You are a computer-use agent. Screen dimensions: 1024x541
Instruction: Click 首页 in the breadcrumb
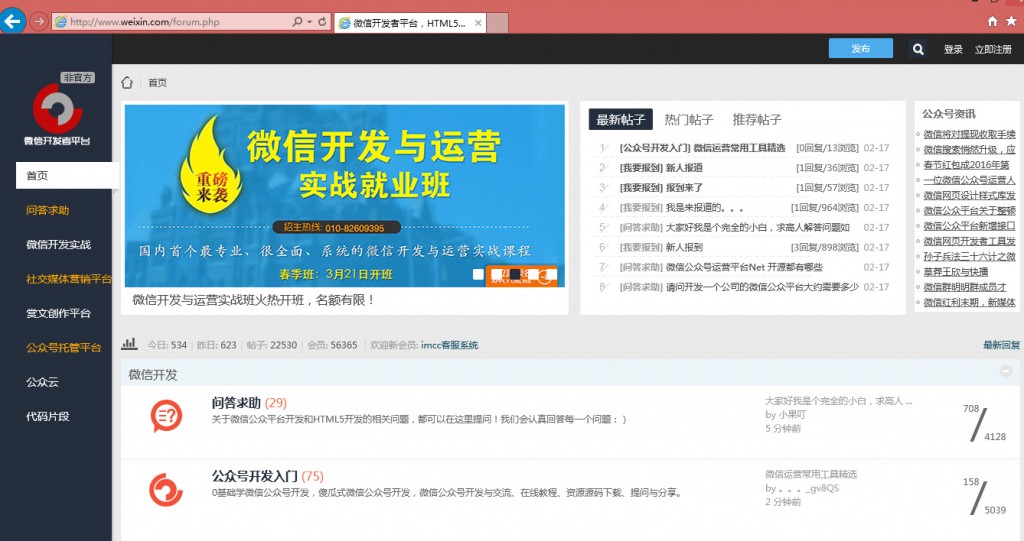click(x=157, y=83)
